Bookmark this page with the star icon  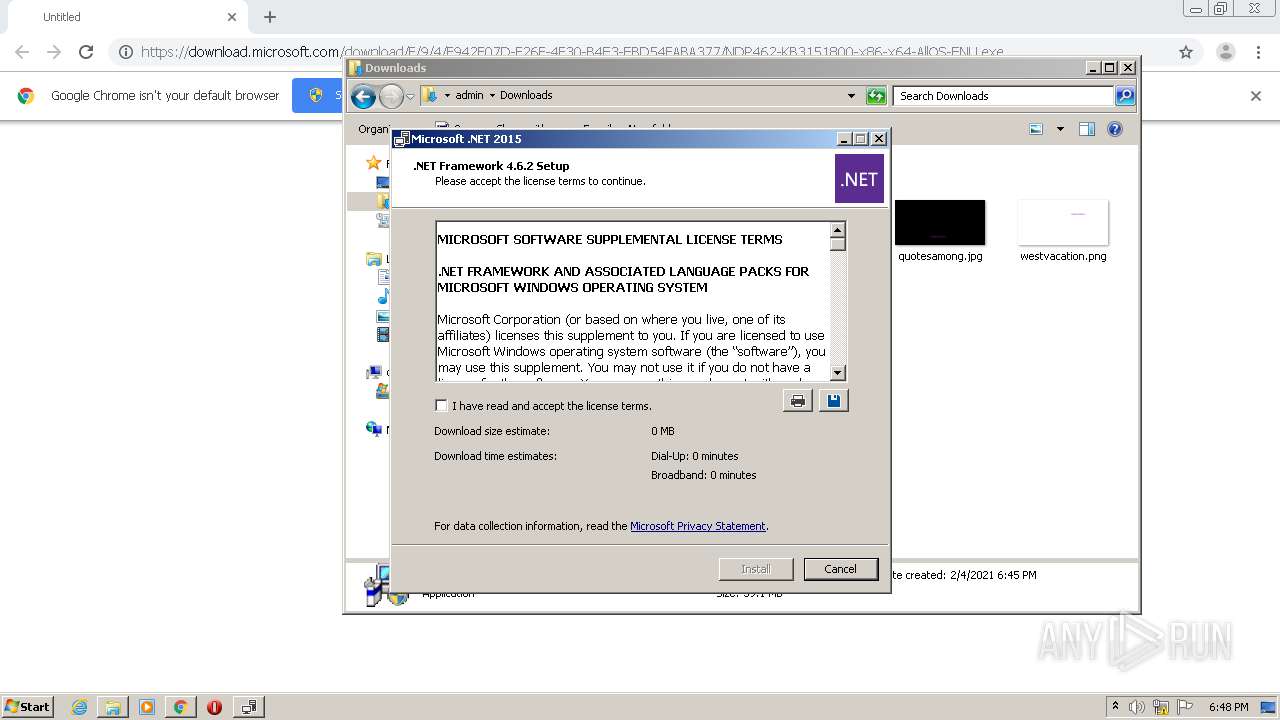[1186, 52]
